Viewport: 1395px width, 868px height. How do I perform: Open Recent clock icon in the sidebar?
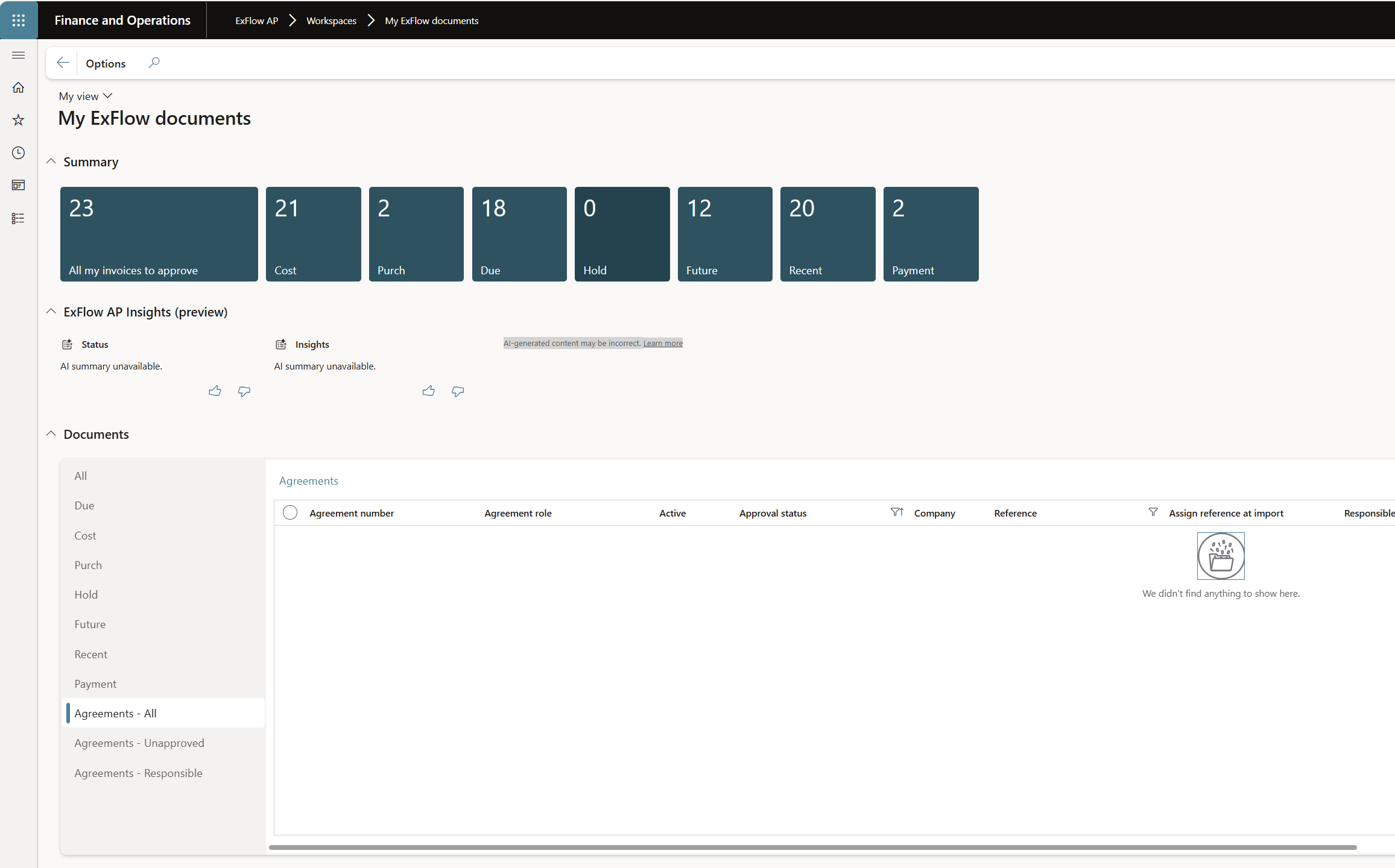19,153
